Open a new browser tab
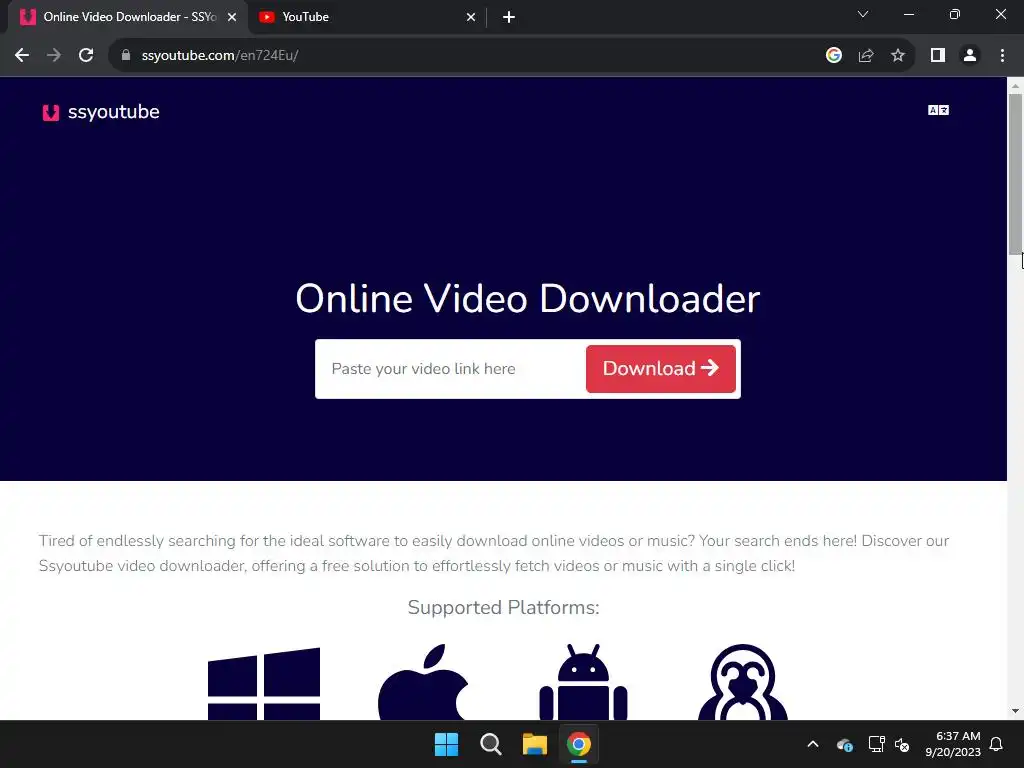The image size is (1024, 768). point(509,18)
